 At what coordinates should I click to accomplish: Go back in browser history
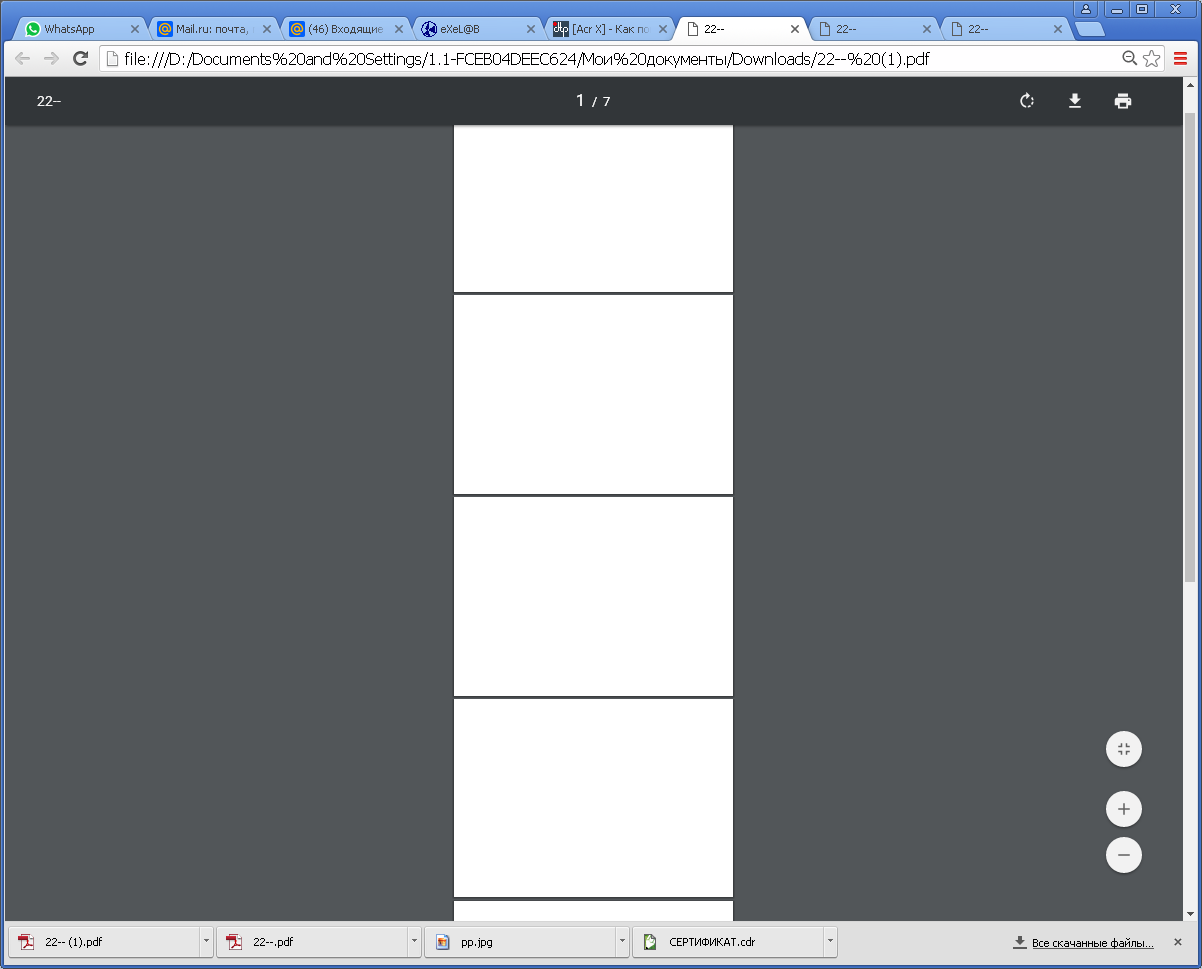(x=22, y=59)
